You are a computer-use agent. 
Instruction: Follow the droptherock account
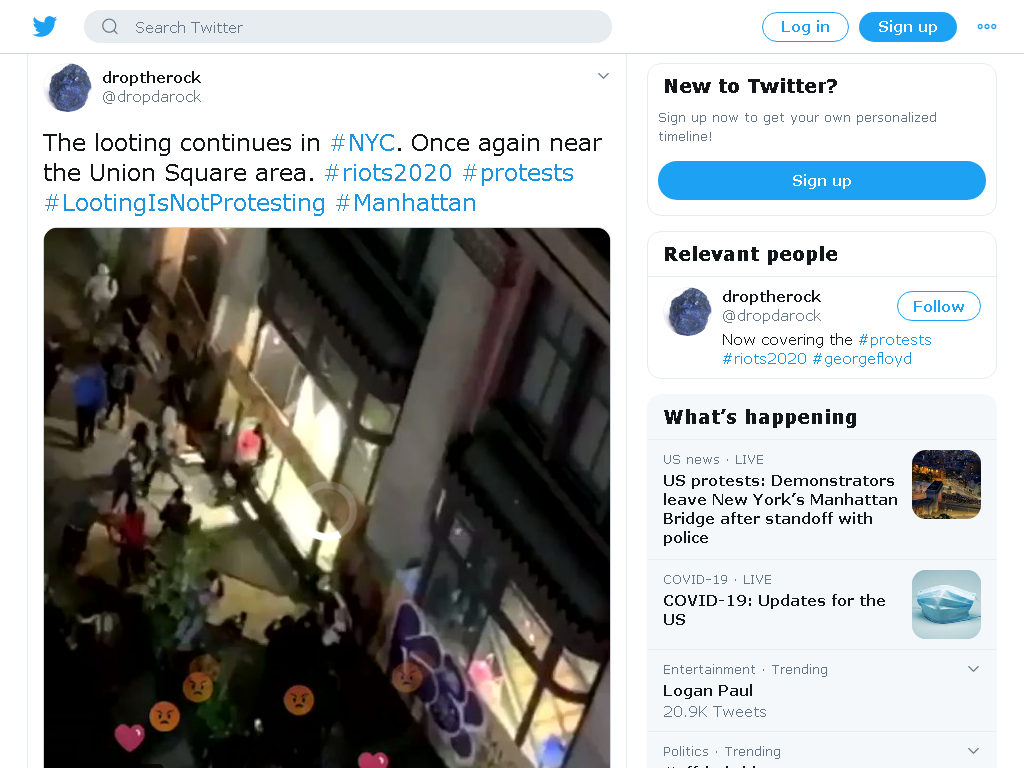click(x=938, y=306)
